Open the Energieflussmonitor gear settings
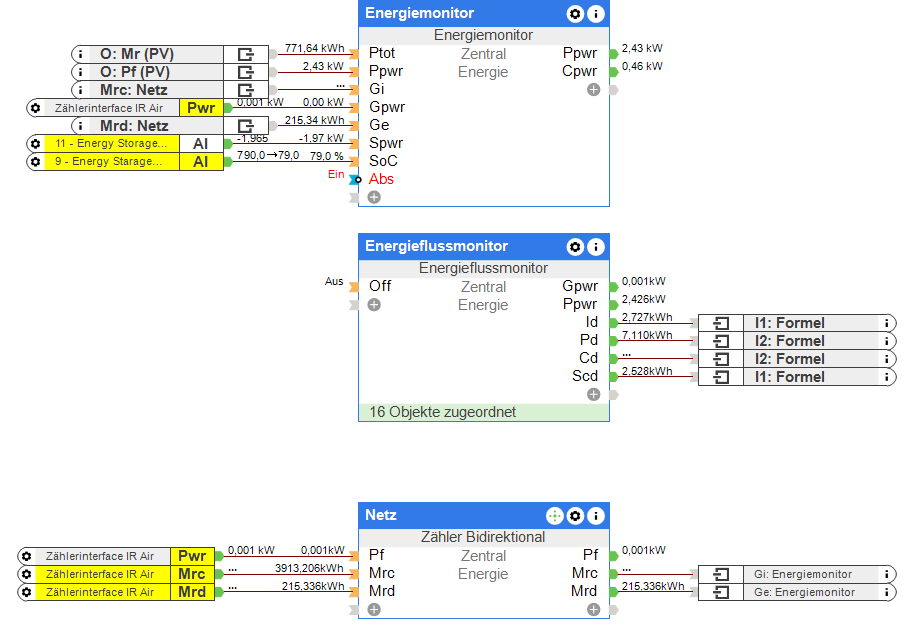The height and width of the screenshot is (644, 923). click(x=575, y=247)
